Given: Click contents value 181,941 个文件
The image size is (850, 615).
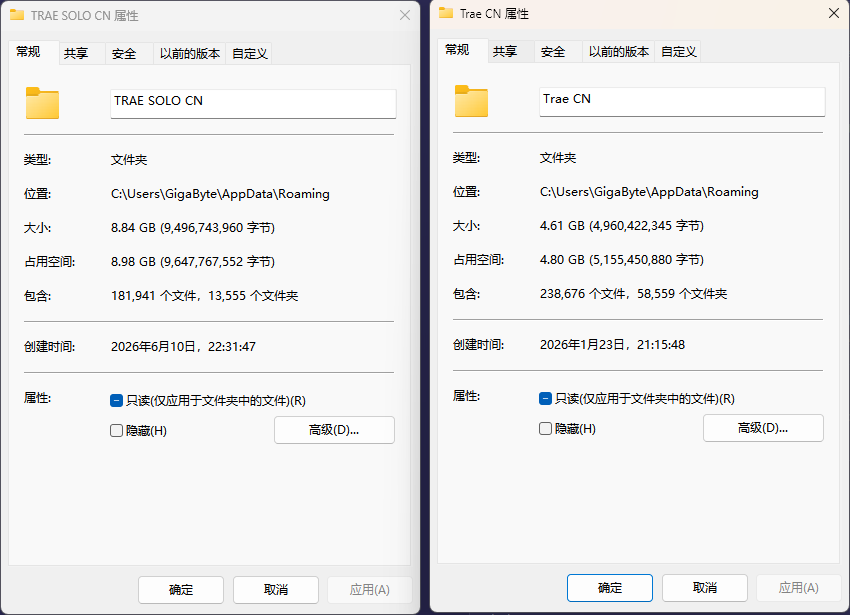Looking at the screenshot, I should click(x=204, y=296).
